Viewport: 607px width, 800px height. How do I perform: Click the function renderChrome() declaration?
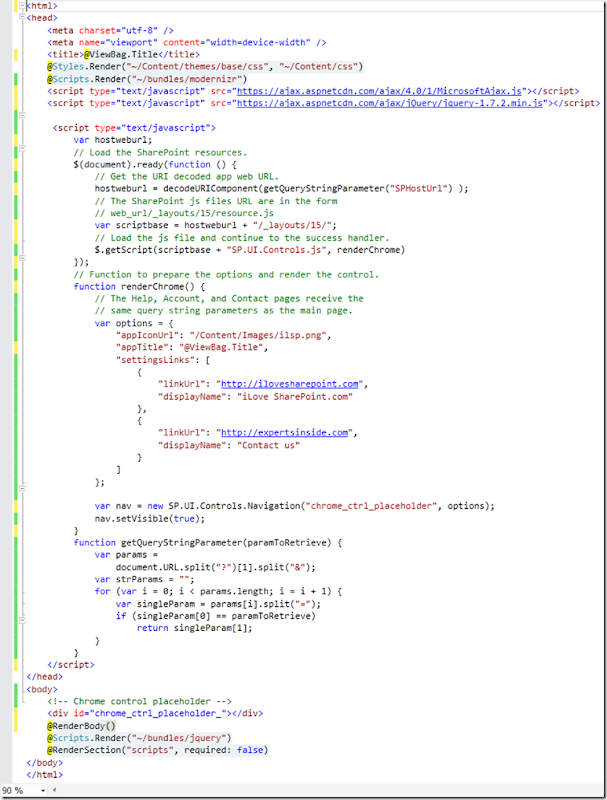[139, 287]
